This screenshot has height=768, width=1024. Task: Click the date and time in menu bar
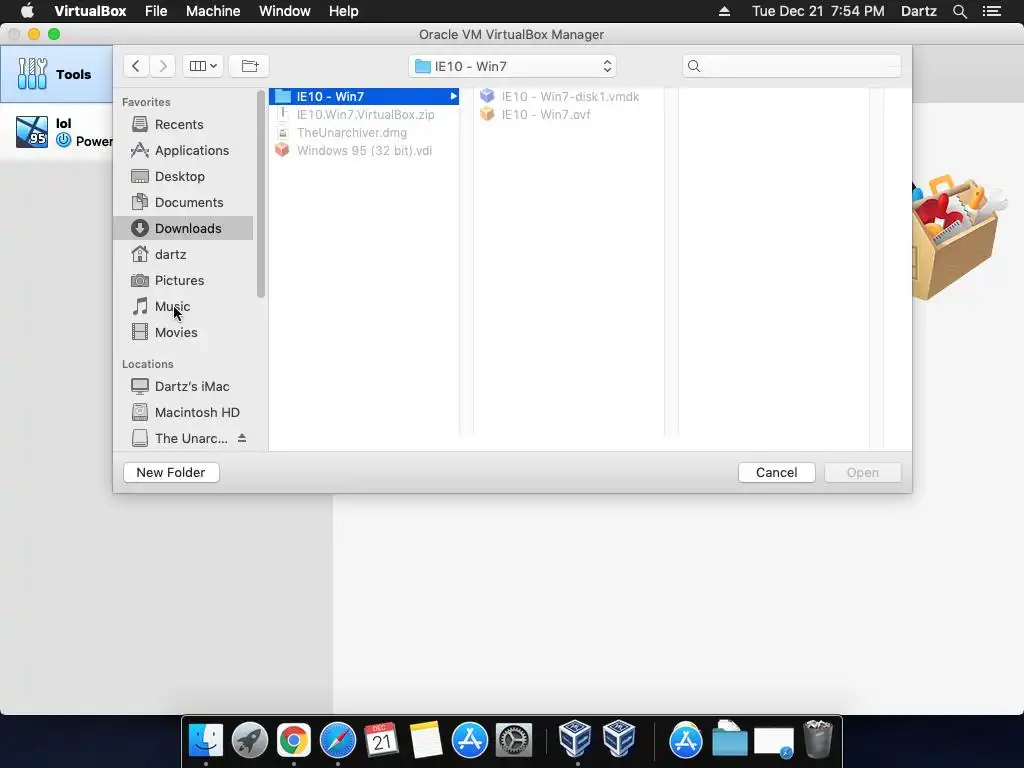[x=818, y=11]
